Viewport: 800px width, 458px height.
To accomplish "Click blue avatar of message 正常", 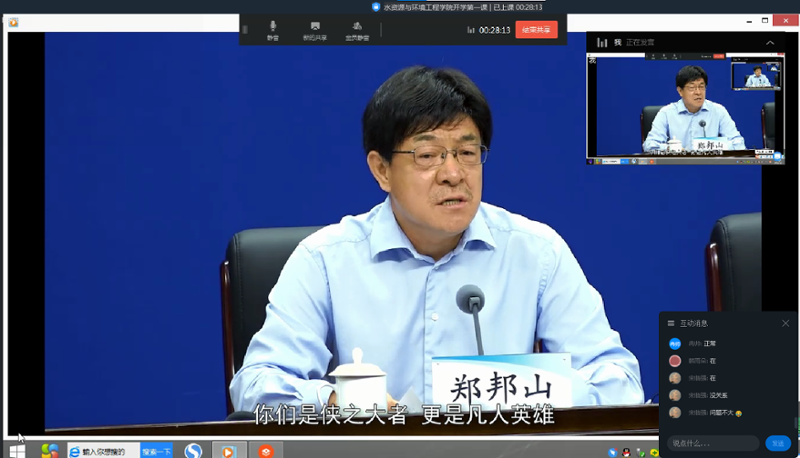I will point(675,344).
